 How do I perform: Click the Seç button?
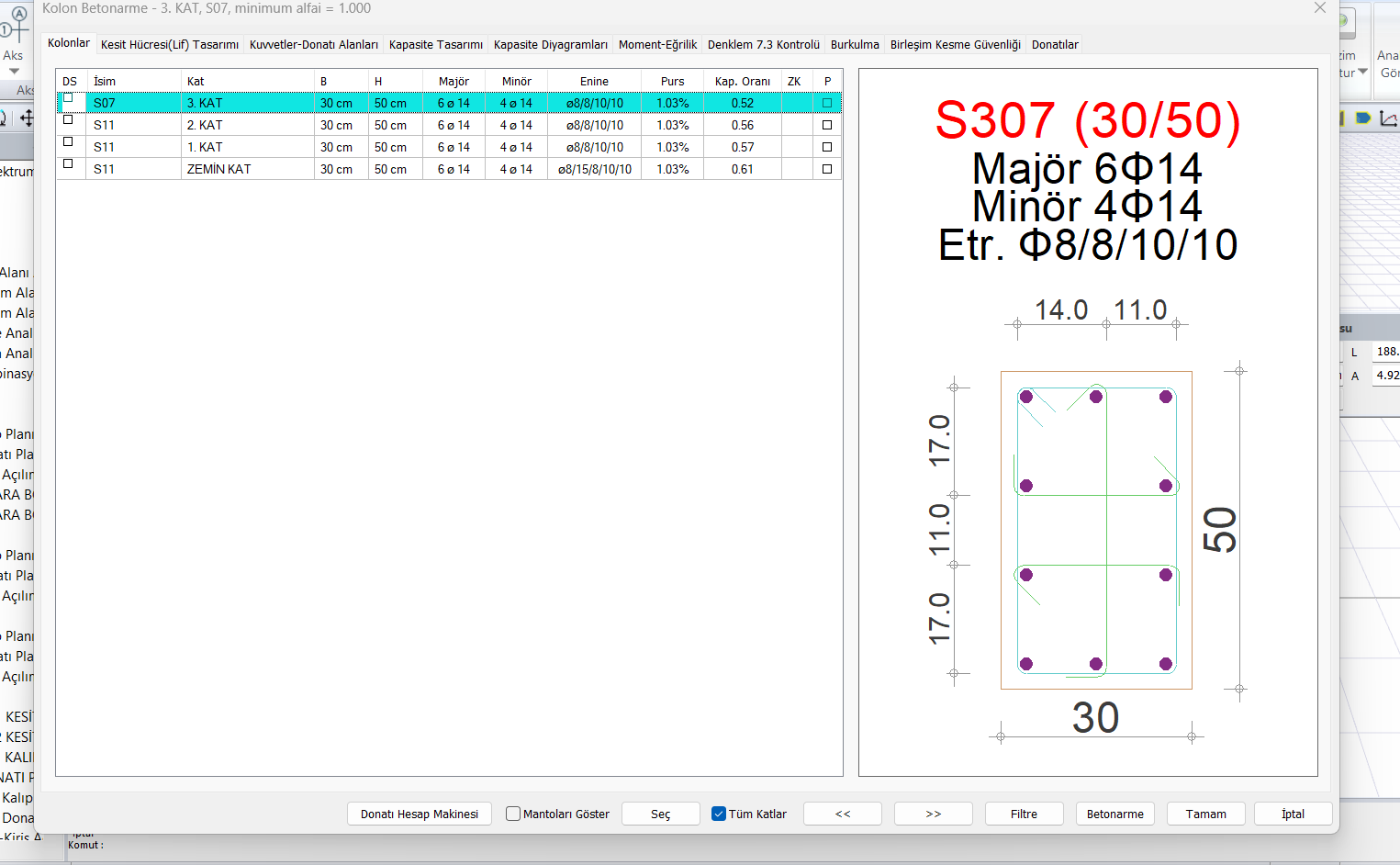(661, 814)
